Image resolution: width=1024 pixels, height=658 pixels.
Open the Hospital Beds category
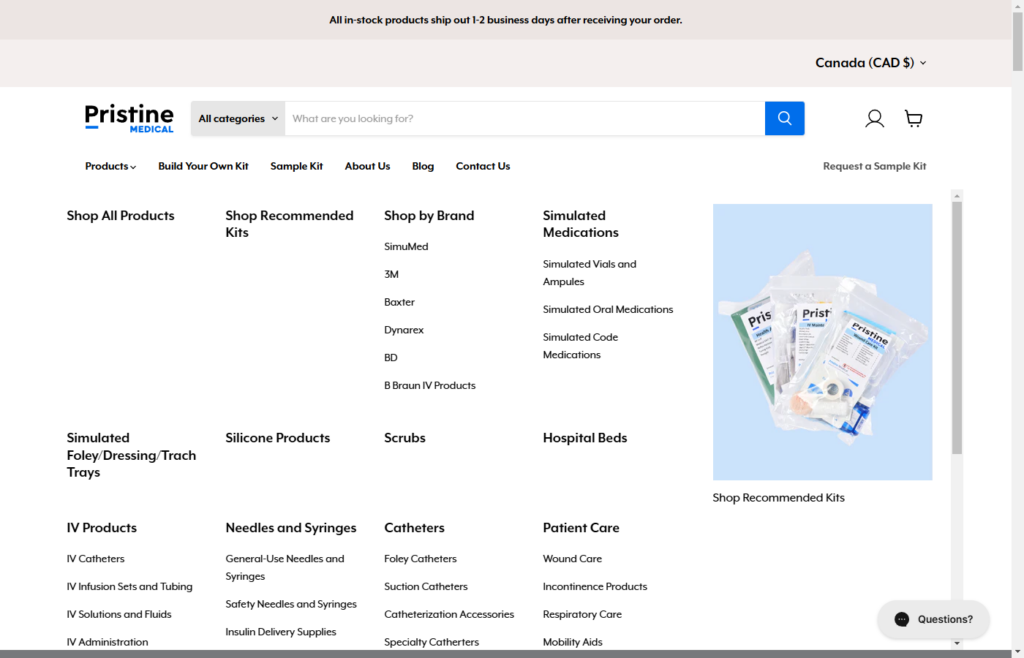(x=585, y=437)
